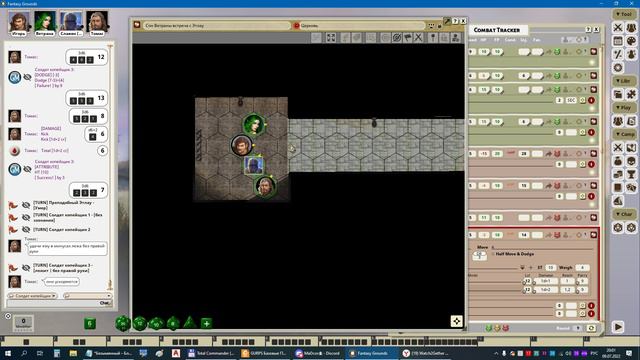
Task: Collapse the Libr section in sidebar
Action: [x=624, y=81]
